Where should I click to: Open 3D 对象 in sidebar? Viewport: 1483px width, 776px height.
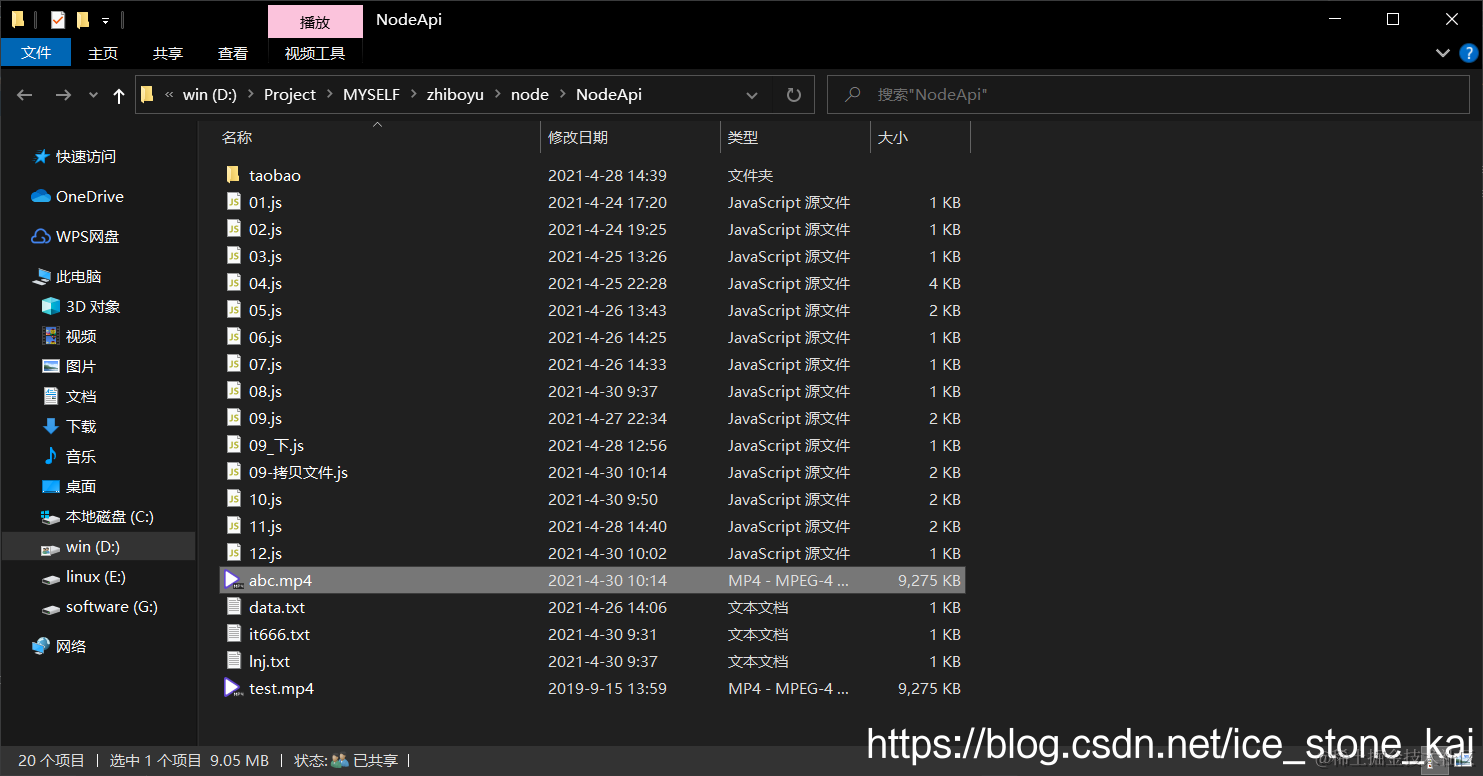pos(80,306)
